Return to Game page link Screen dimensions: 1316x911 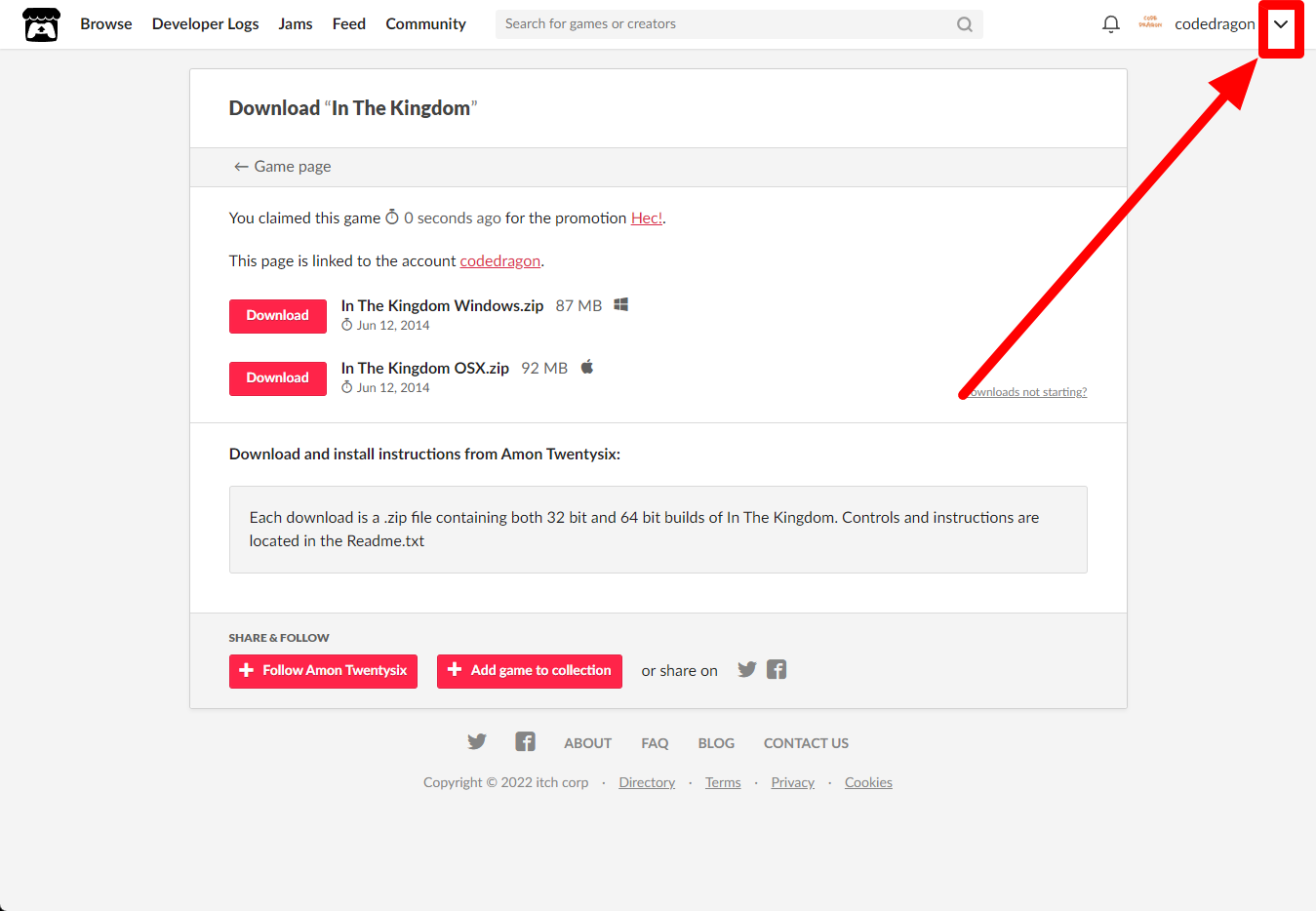[x=282, y=167]
